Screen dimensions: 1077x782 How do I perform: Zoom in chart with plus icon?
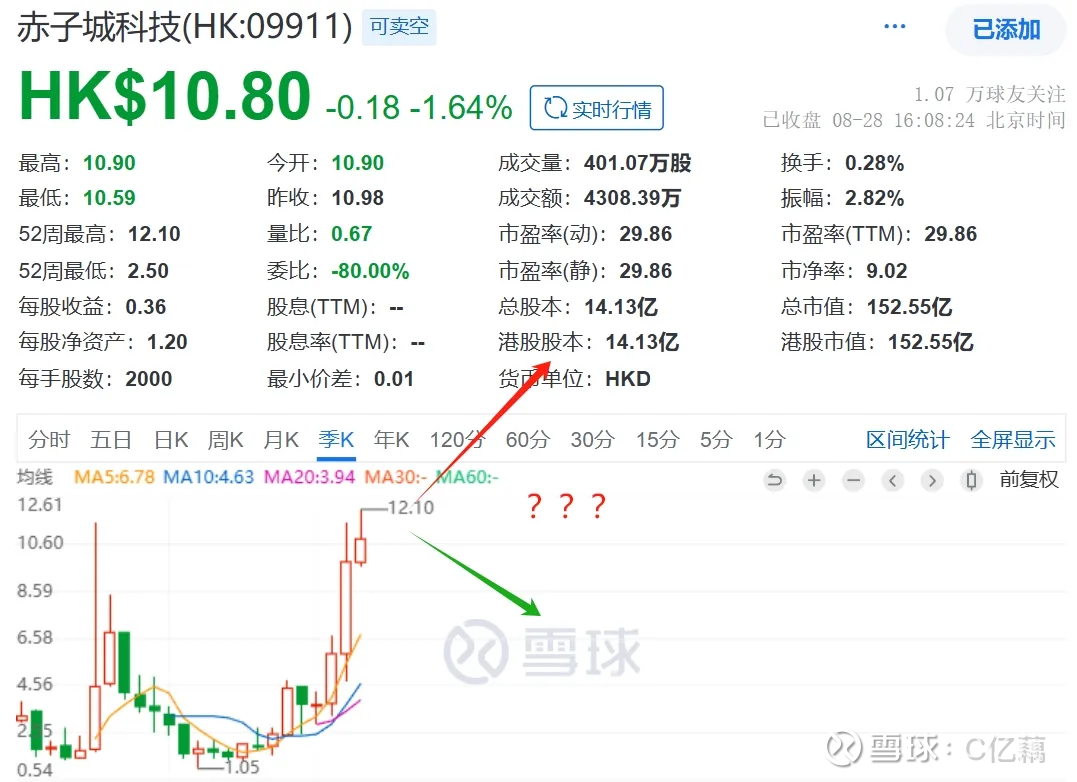coord(814,480)
